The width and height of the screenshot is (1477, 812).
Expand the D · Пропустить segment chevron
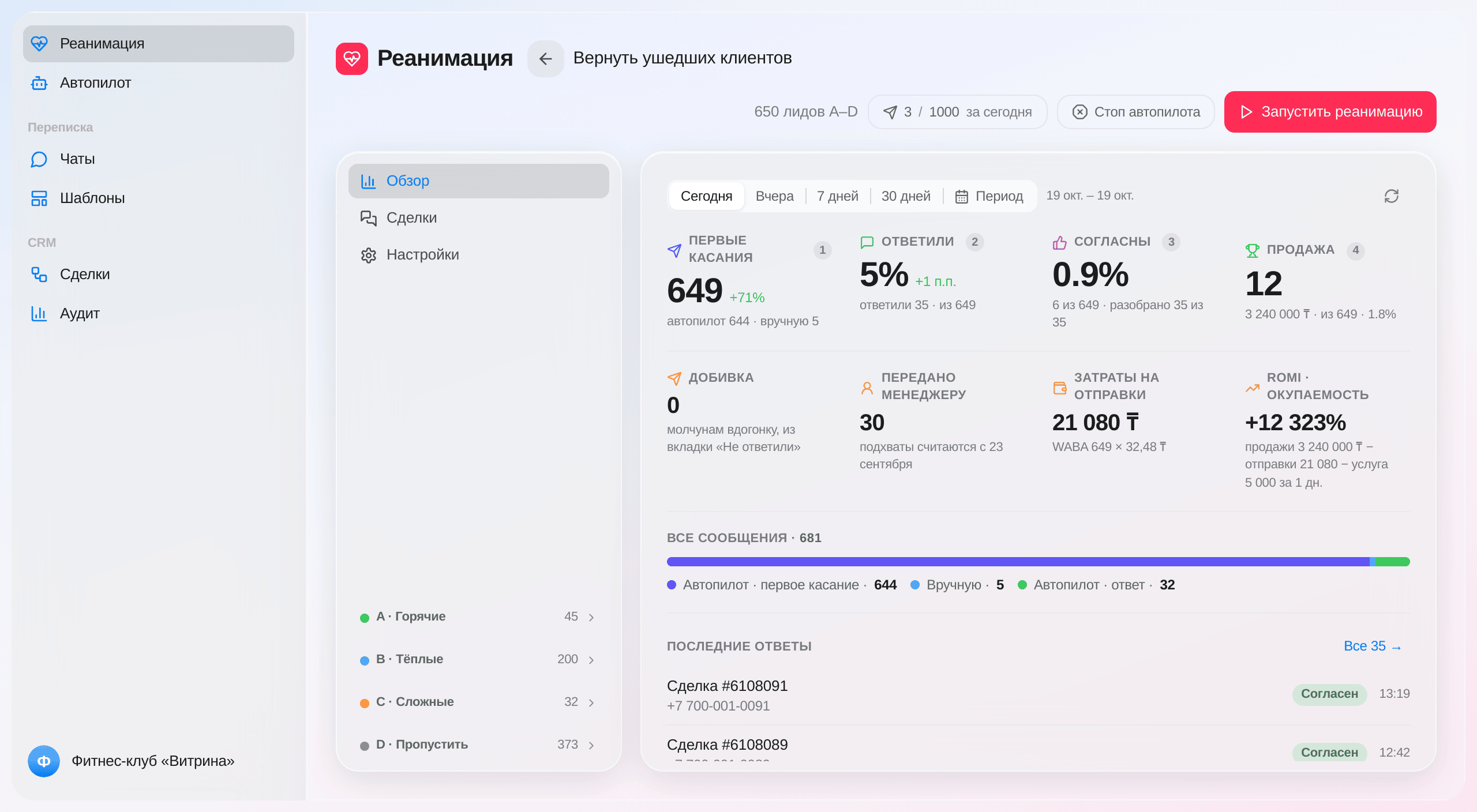591,745
